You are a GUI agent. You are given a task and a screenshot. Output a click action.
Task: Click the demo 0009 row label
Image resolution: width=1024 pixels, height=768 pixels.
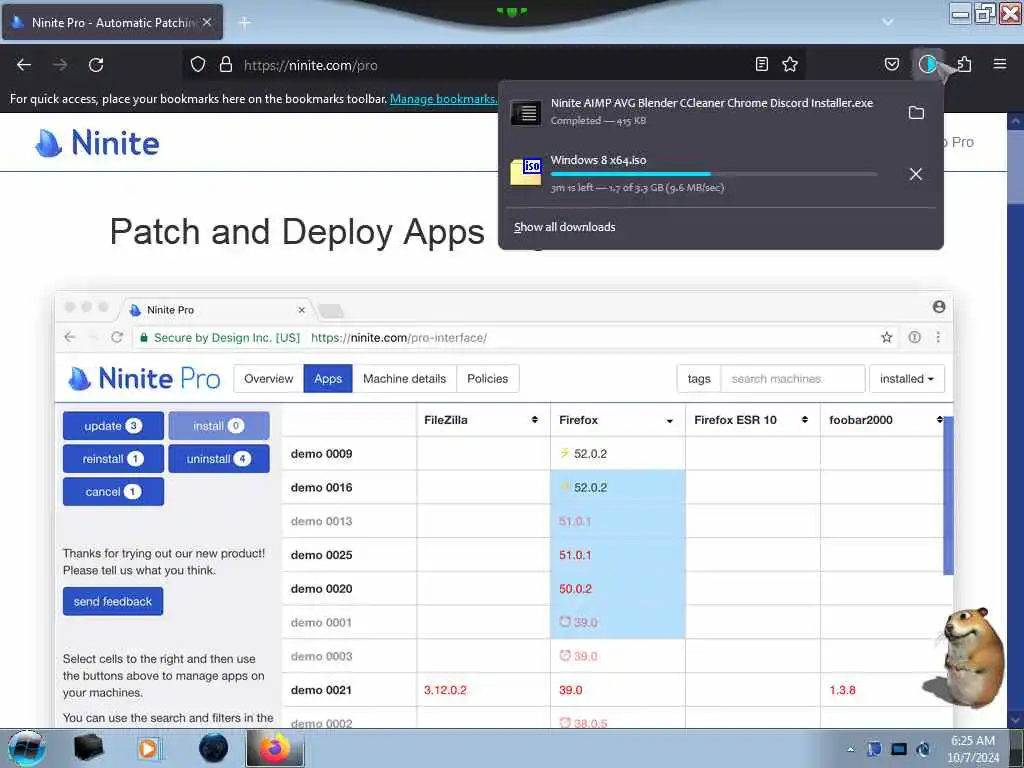tap(321, 454)
